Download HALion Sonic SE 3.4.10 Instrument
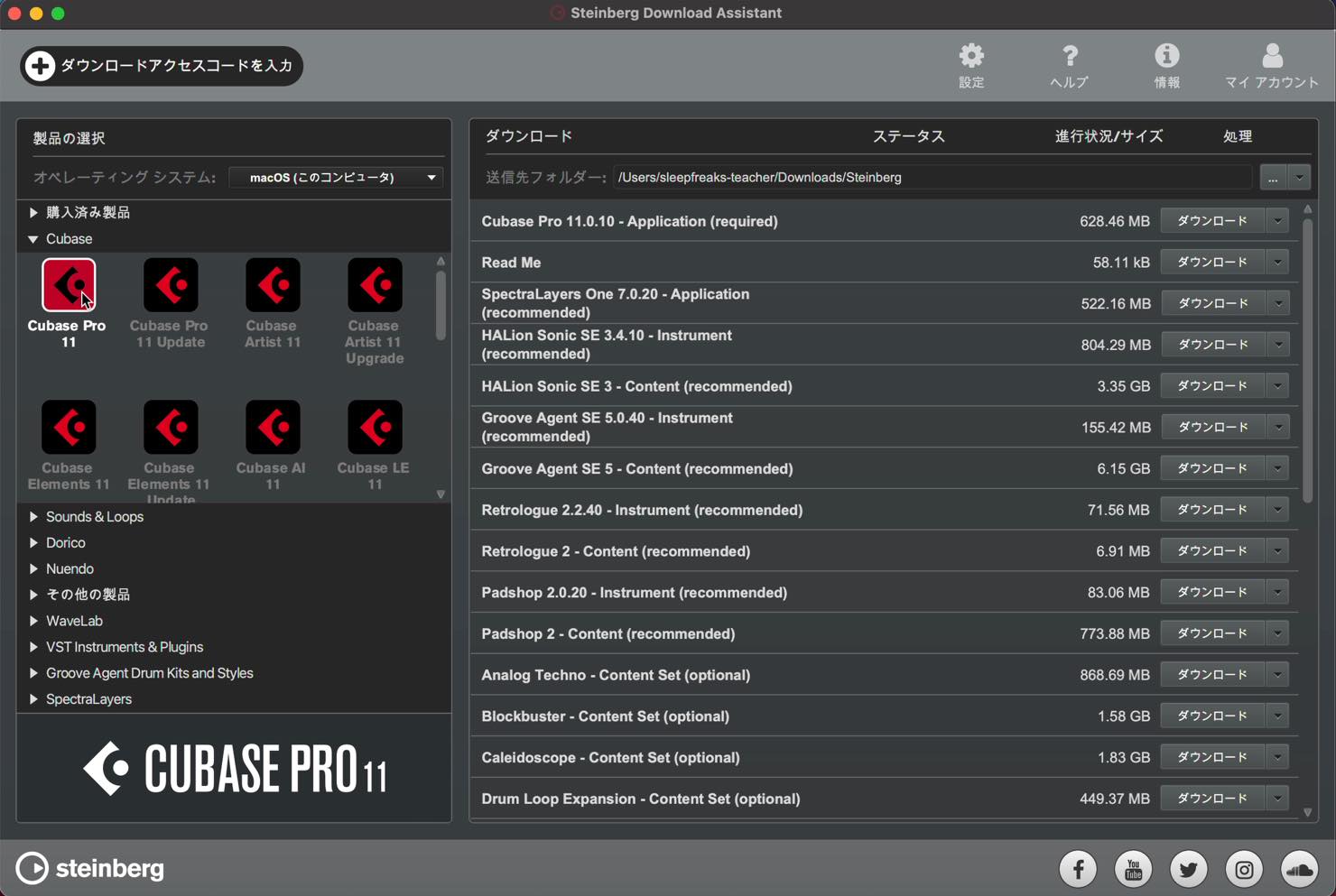Image resolution: width=1336 pixels, height=896 pixels. click(1212, 345)
